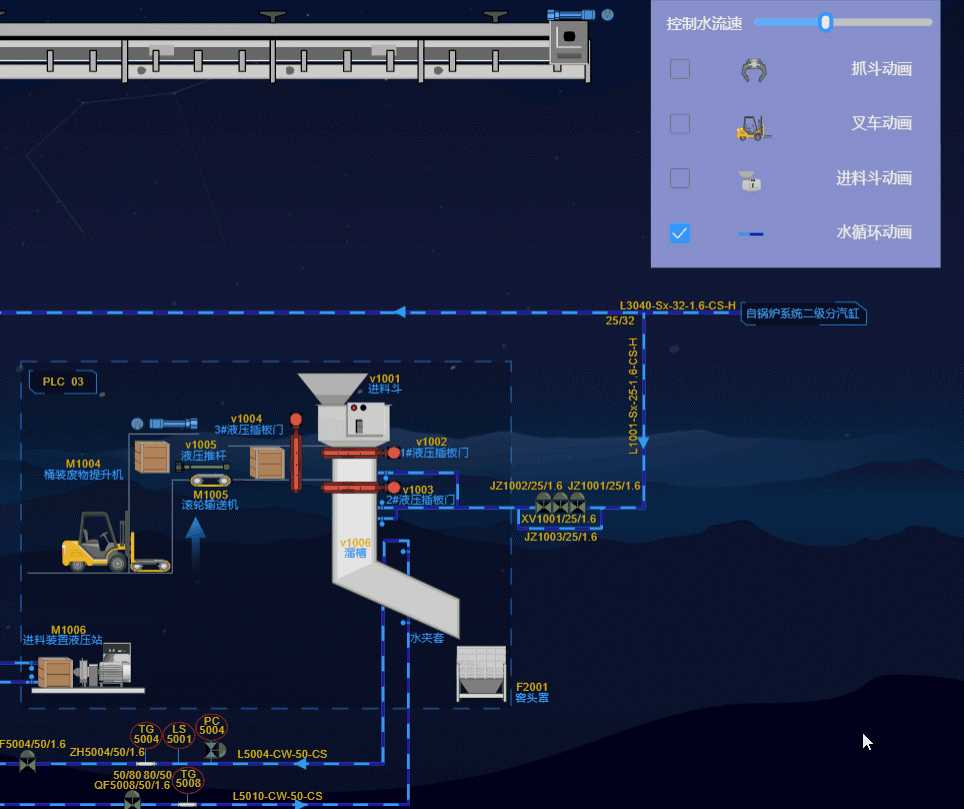
Task: Click the crate on M1004 lift
Action: pos(152,457)
